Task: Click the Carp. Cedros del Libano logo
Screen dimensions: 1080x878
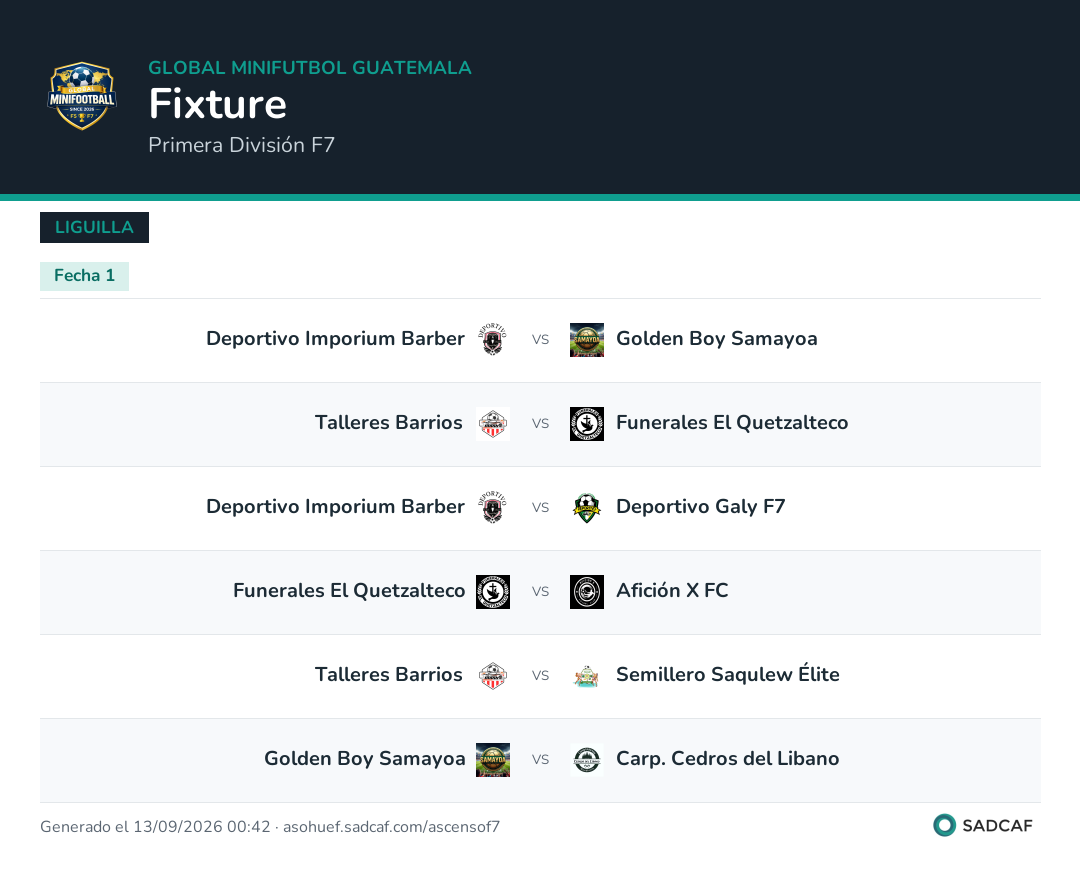Action: point(587,760)
